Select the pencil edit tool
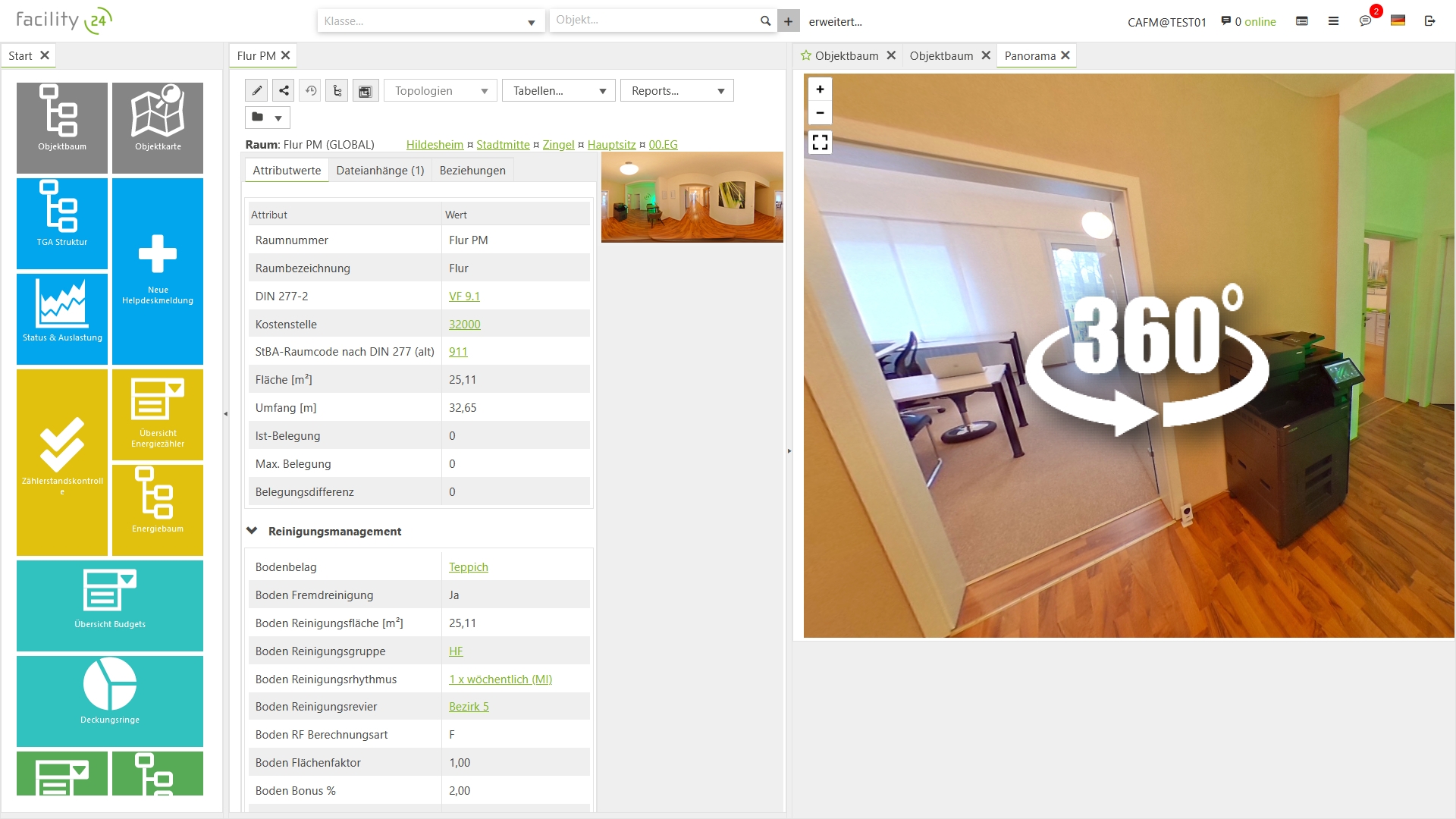1456x819 pixels. [x=256, y=90]
